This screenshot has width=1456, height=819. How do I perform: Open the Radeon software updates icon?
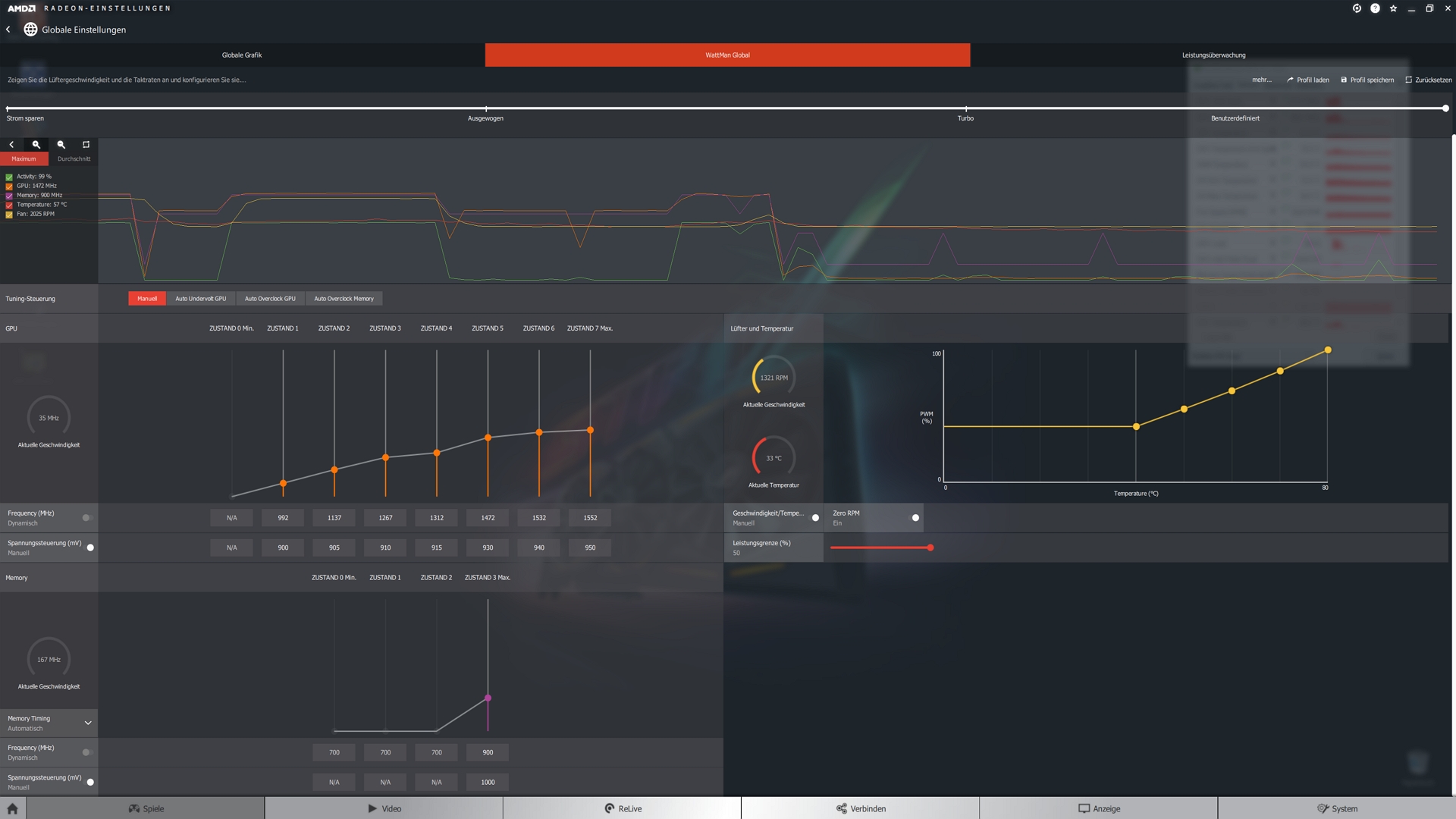tap(1357, 8)
